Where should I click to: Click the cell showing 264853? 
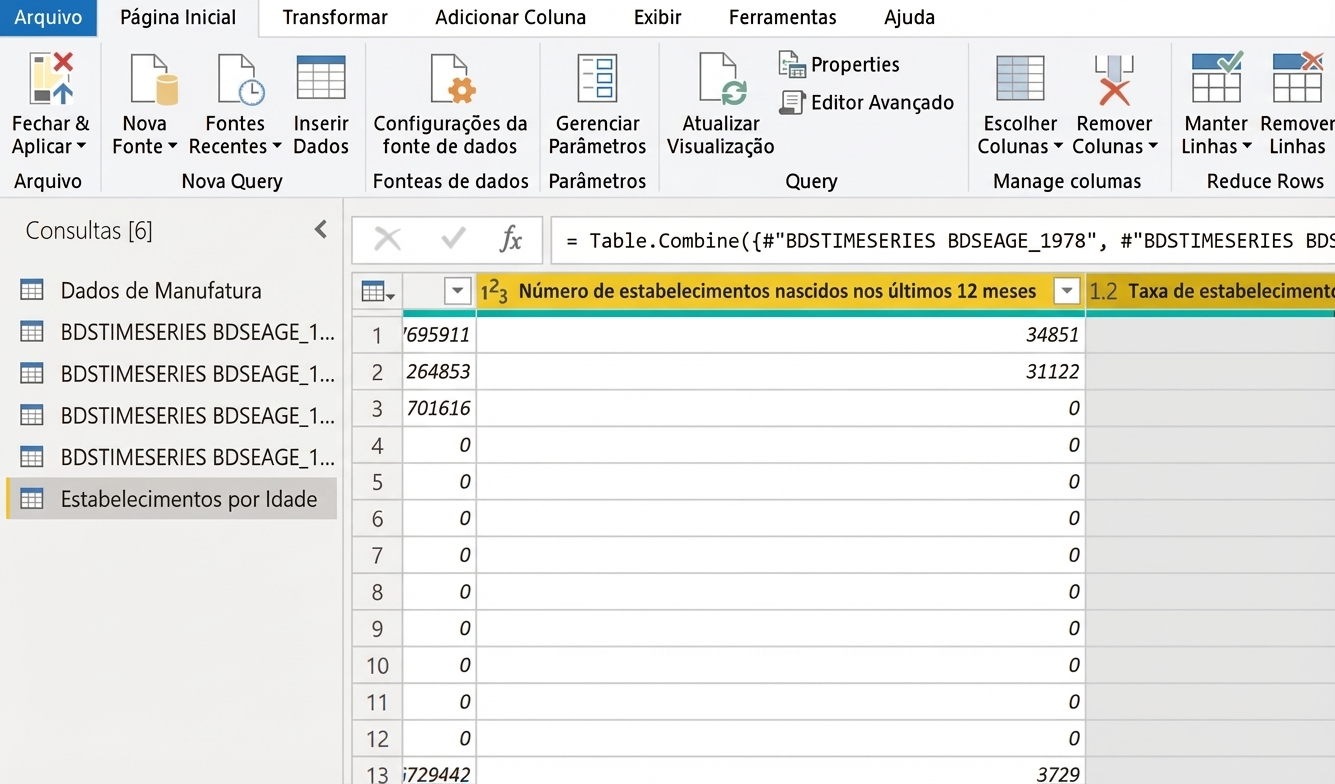[439, 372]
